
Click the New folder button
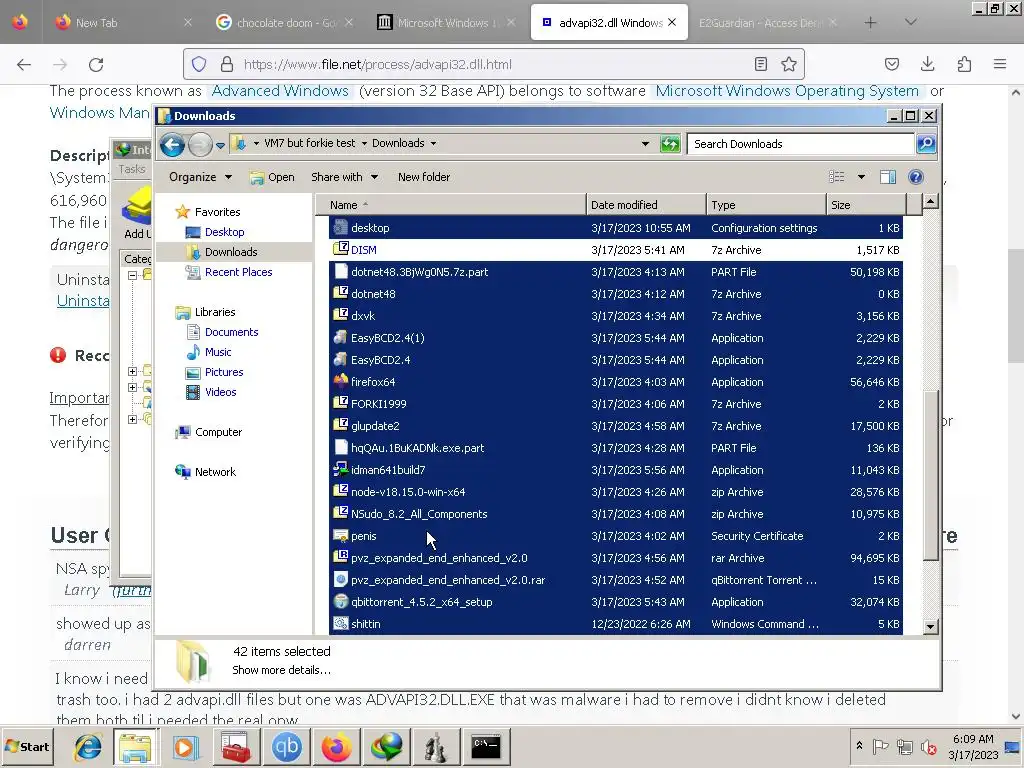click(424, 177)
